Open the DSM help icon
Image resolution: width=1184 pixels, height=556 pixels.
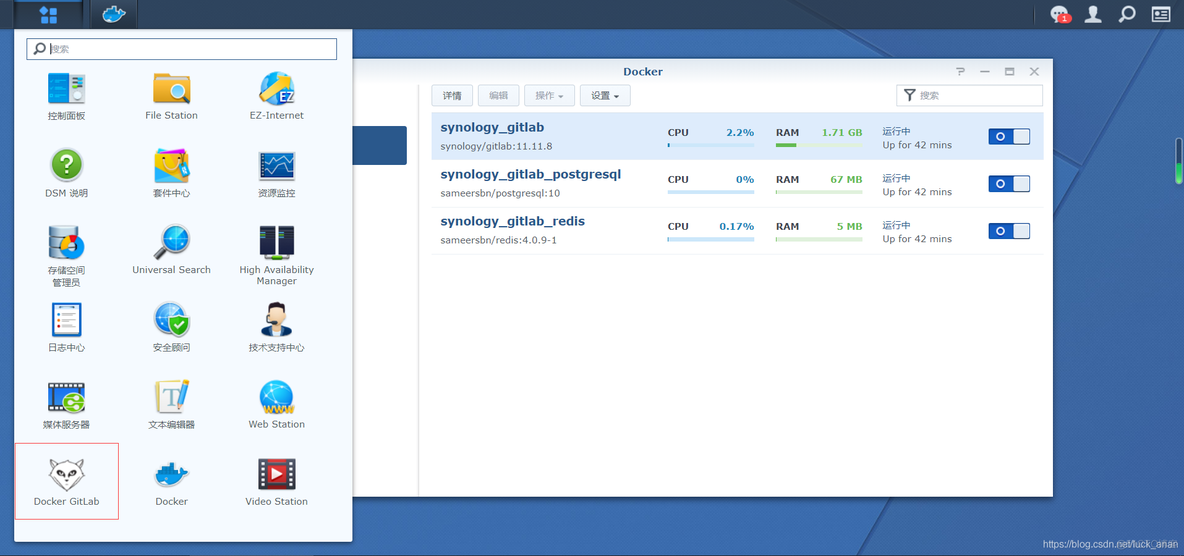click(66, 172)
